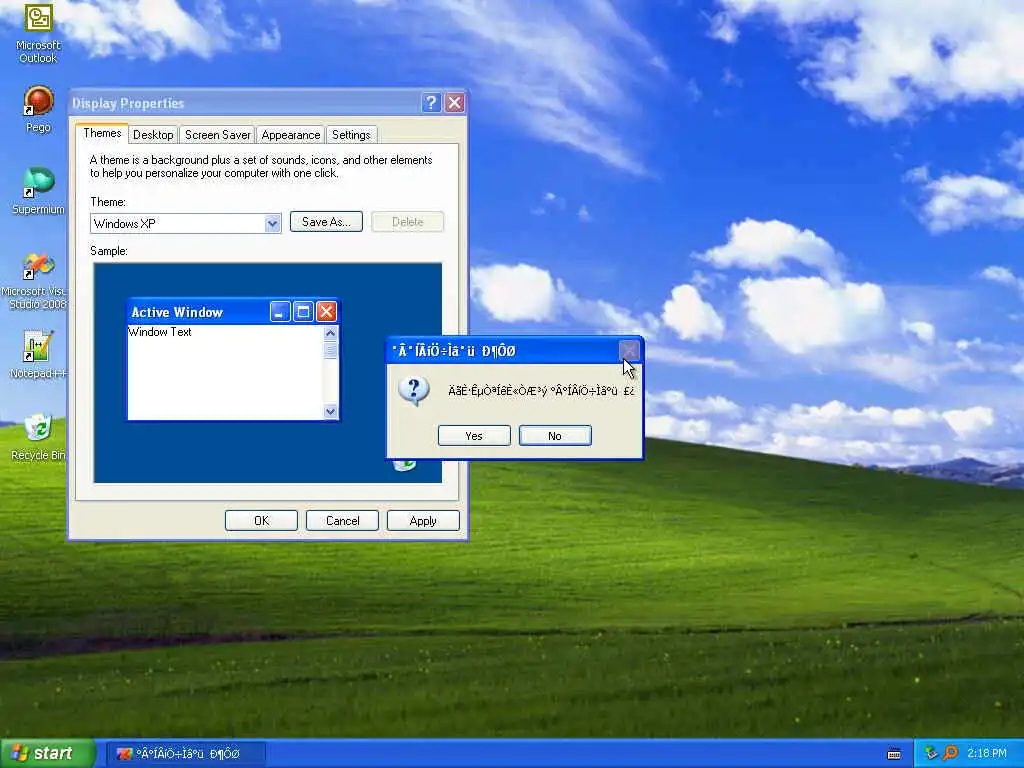Click Yes in the message dialog
Screen dimensions: 1024x768
click(474, 436)
